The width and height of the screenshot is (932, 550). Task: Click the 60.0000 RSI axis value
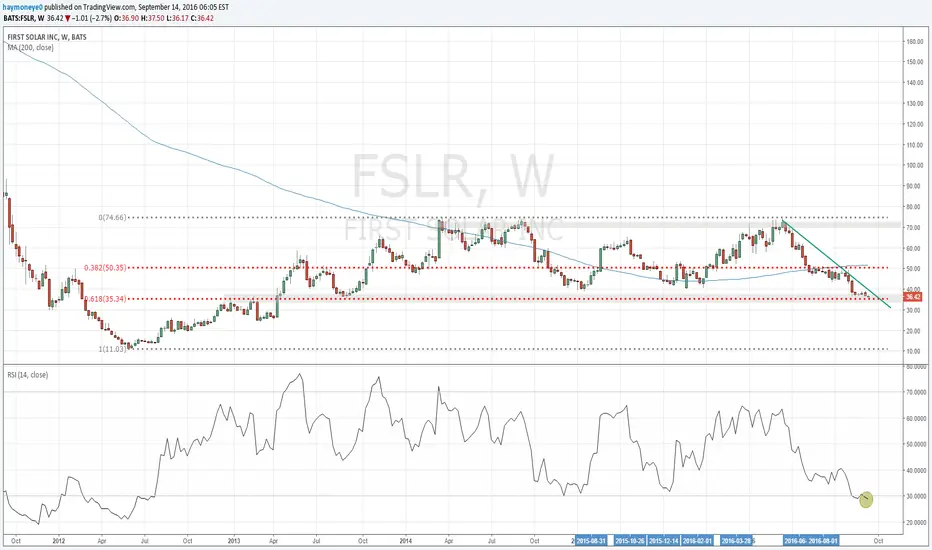pyautogui.click(x=916, y=419)
